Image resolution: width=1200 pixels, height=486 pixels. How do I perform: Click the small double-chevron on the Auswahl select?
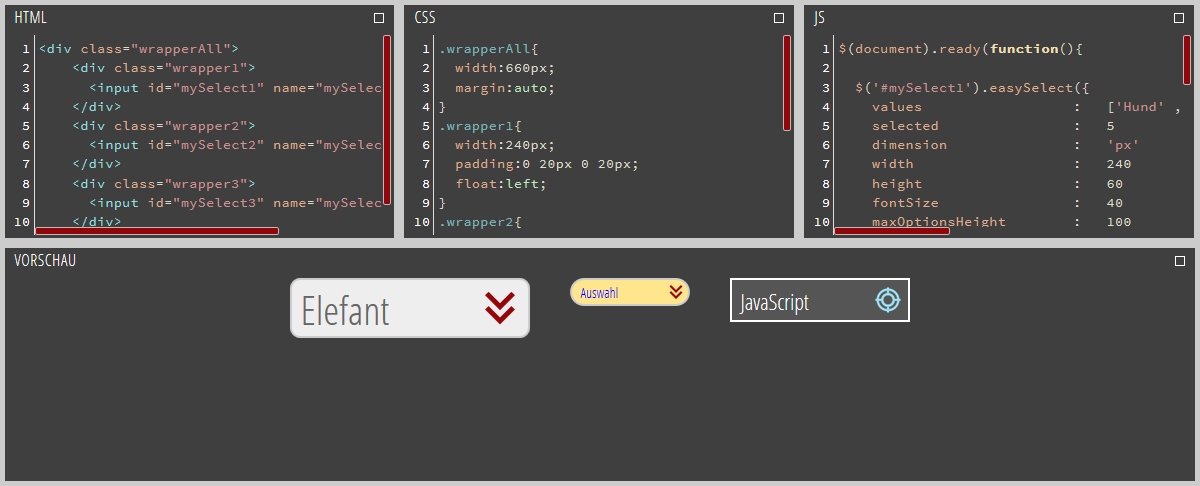pos(676,292)
